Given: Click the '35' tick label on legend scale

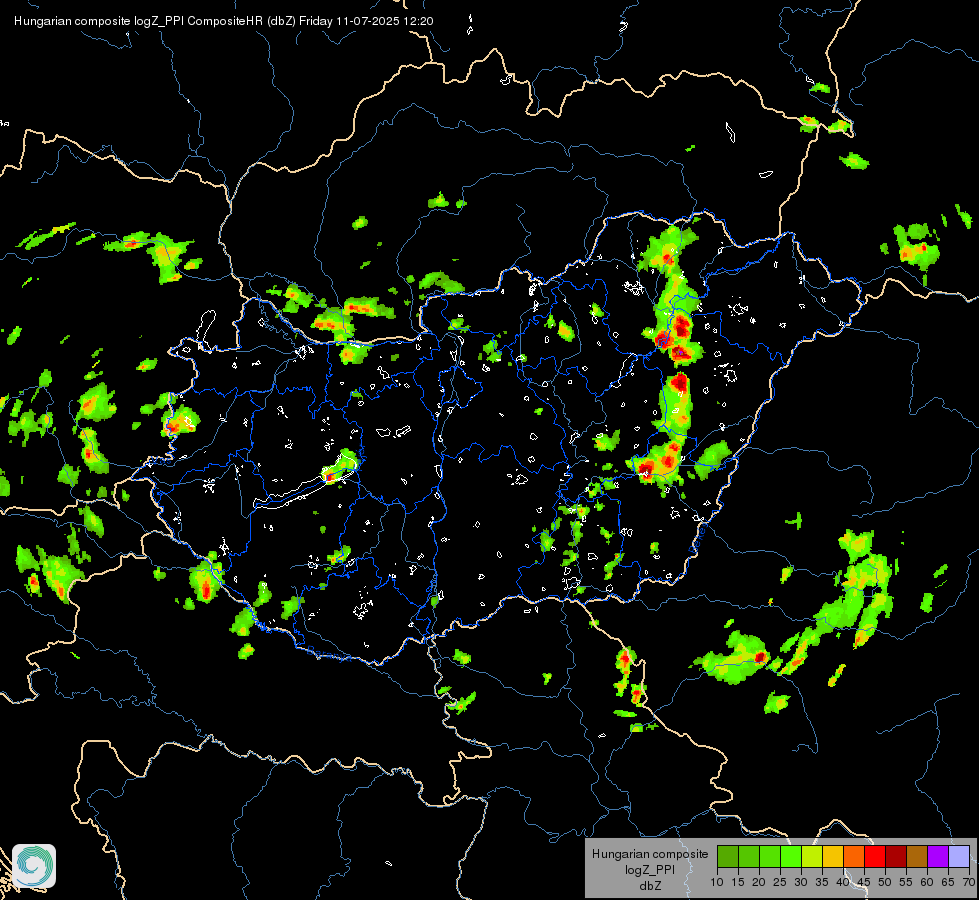Looking at the screenshot, I should pos(822,882).
